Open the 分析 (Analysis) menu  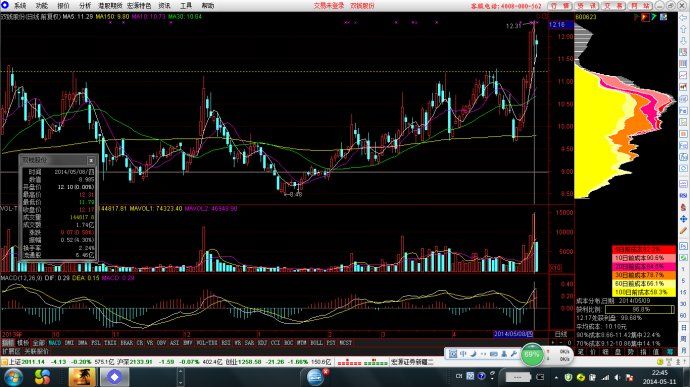point(85,6)
